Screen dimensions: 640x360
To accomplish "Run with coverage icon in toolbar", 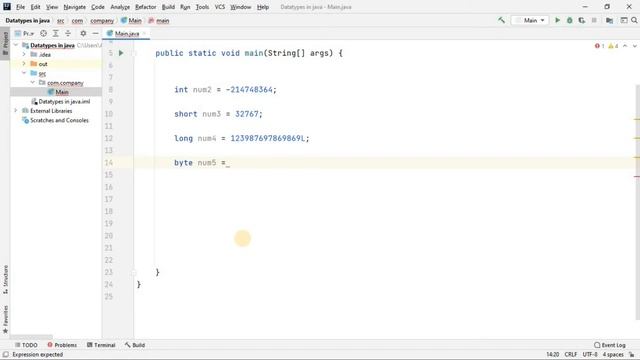I will click(x=582, y=20).
